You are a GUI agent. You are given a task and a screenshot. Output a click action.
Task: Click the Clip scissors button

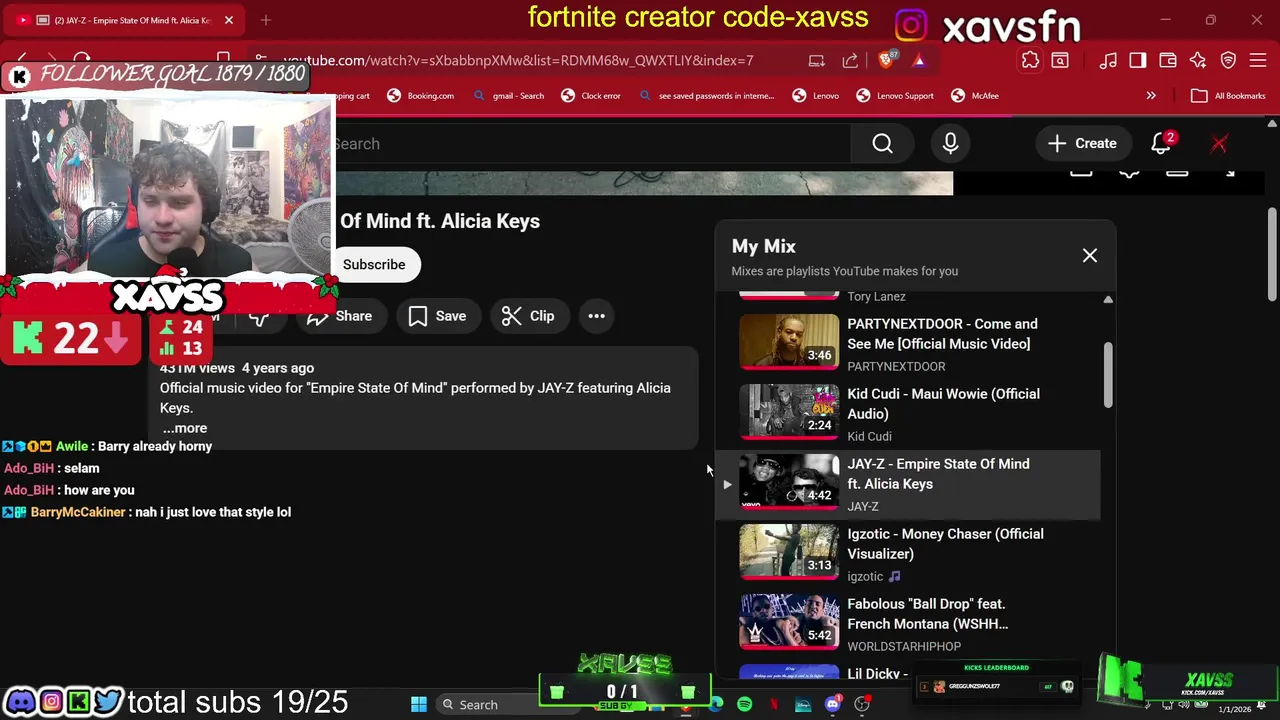click(528, 316)
